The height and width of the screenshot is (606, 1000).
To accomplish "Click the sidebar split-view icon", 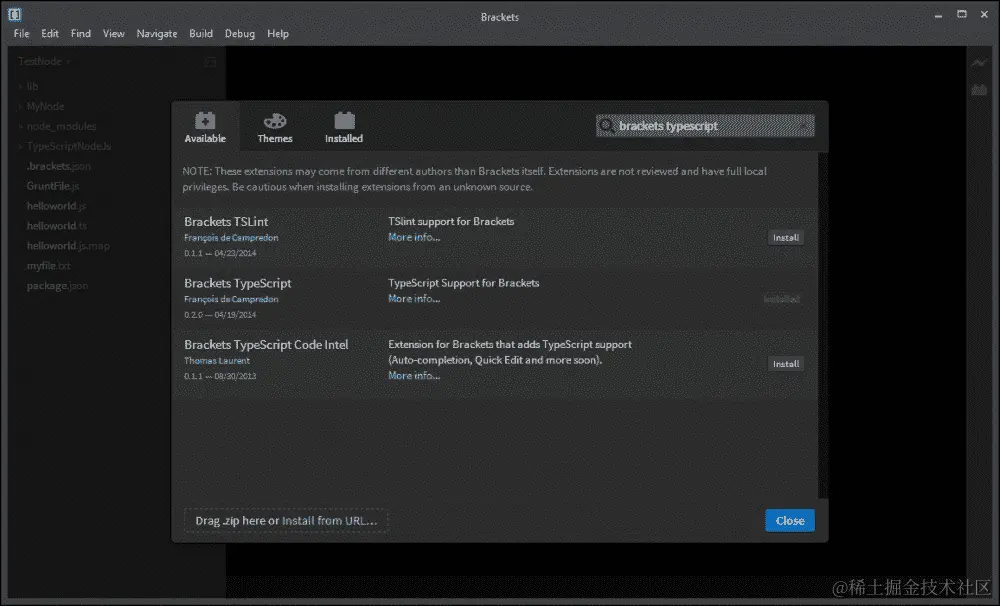I will [210, 61].
